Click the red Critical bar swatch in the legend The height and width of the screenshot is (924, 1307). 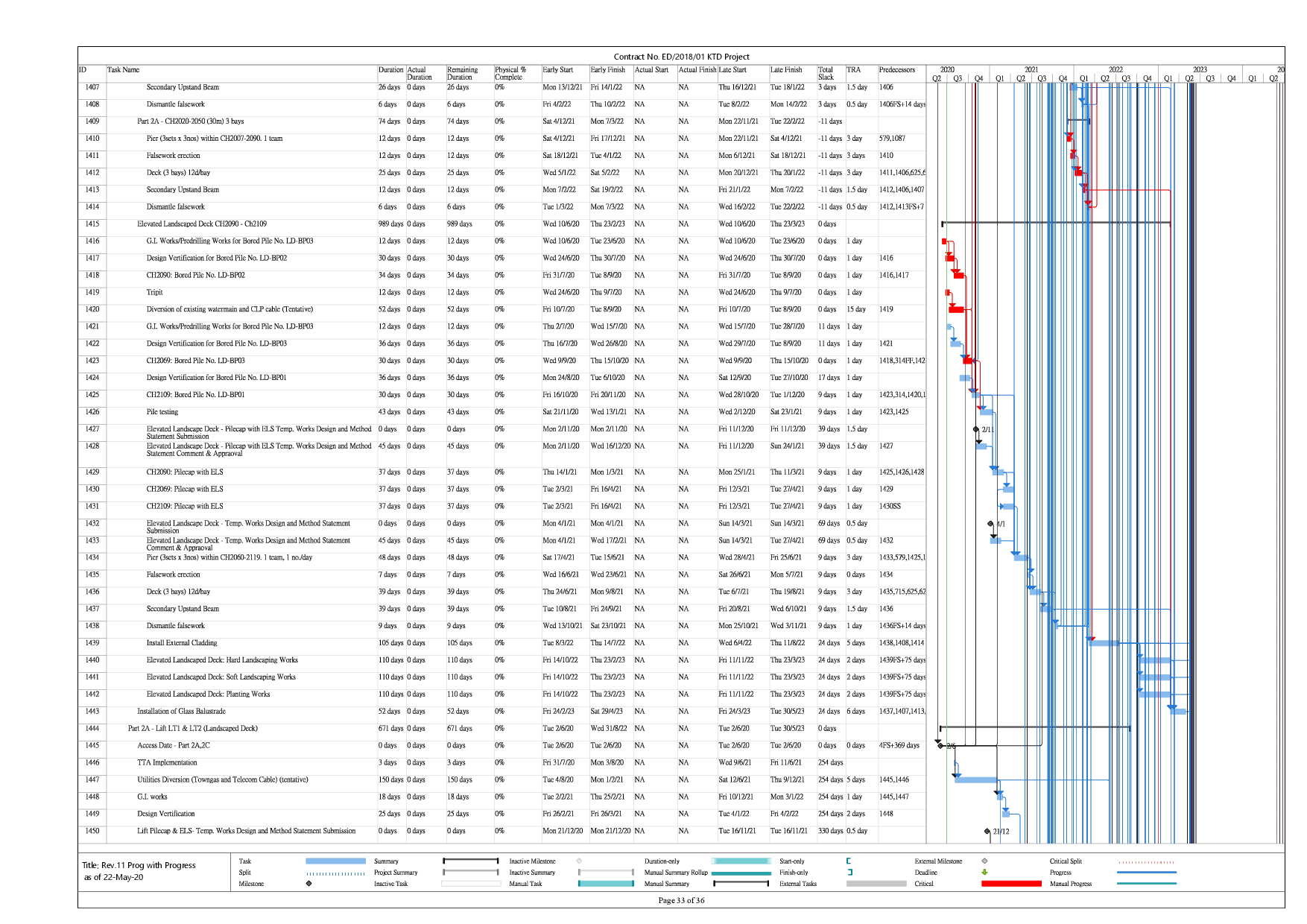coord(1010,884)
